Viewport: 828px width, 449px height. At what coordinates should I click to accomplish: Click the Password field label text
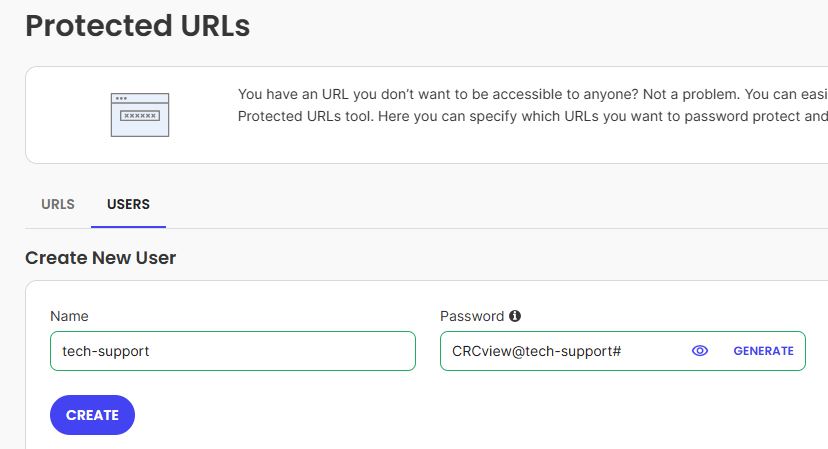(x=472, y=316)
